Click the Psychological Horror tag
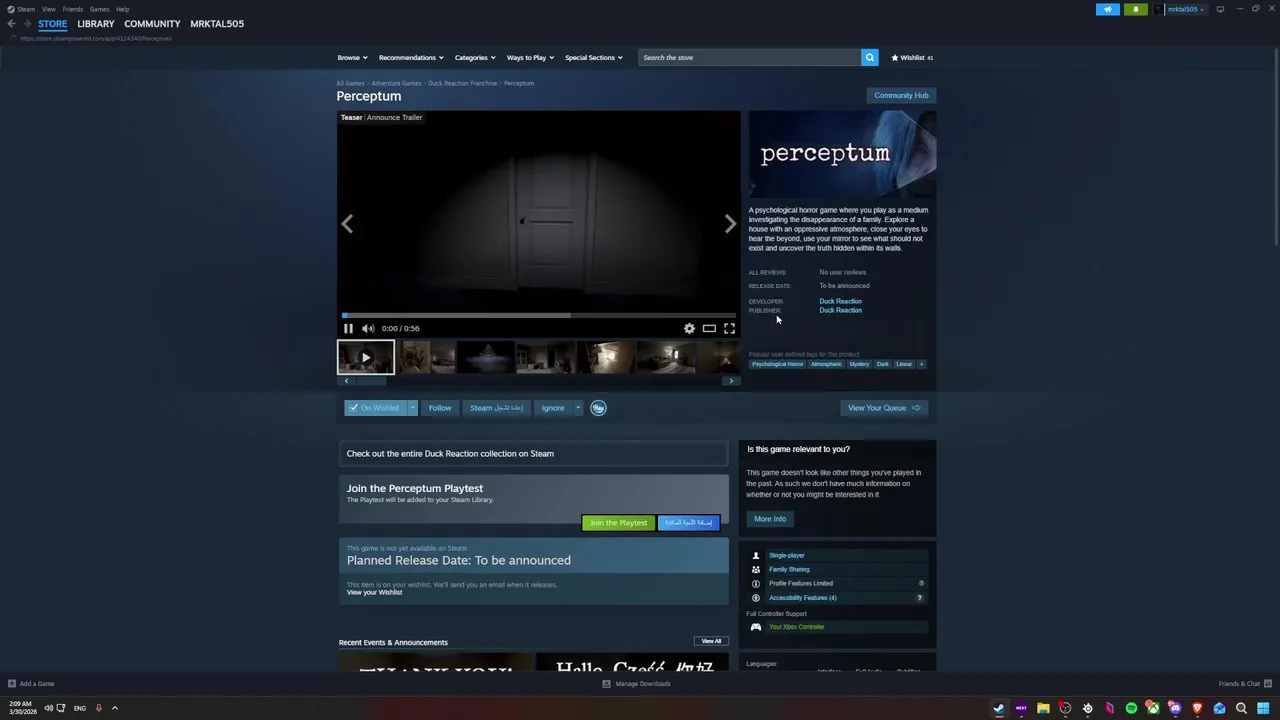This screenshot has height=720, width=1280. tap(778, 364)
